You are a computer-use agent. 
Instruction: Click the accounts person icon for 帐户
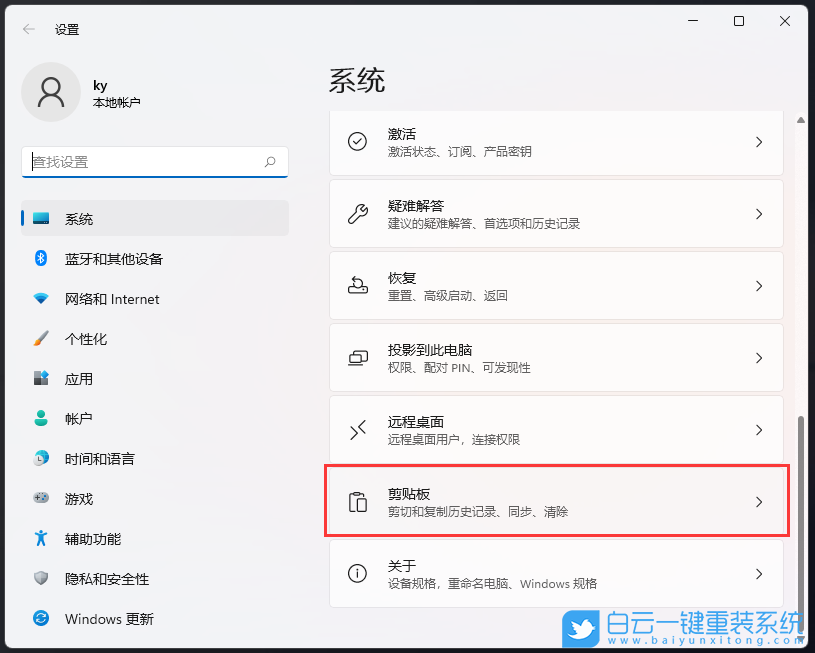(x=40, y=418)
